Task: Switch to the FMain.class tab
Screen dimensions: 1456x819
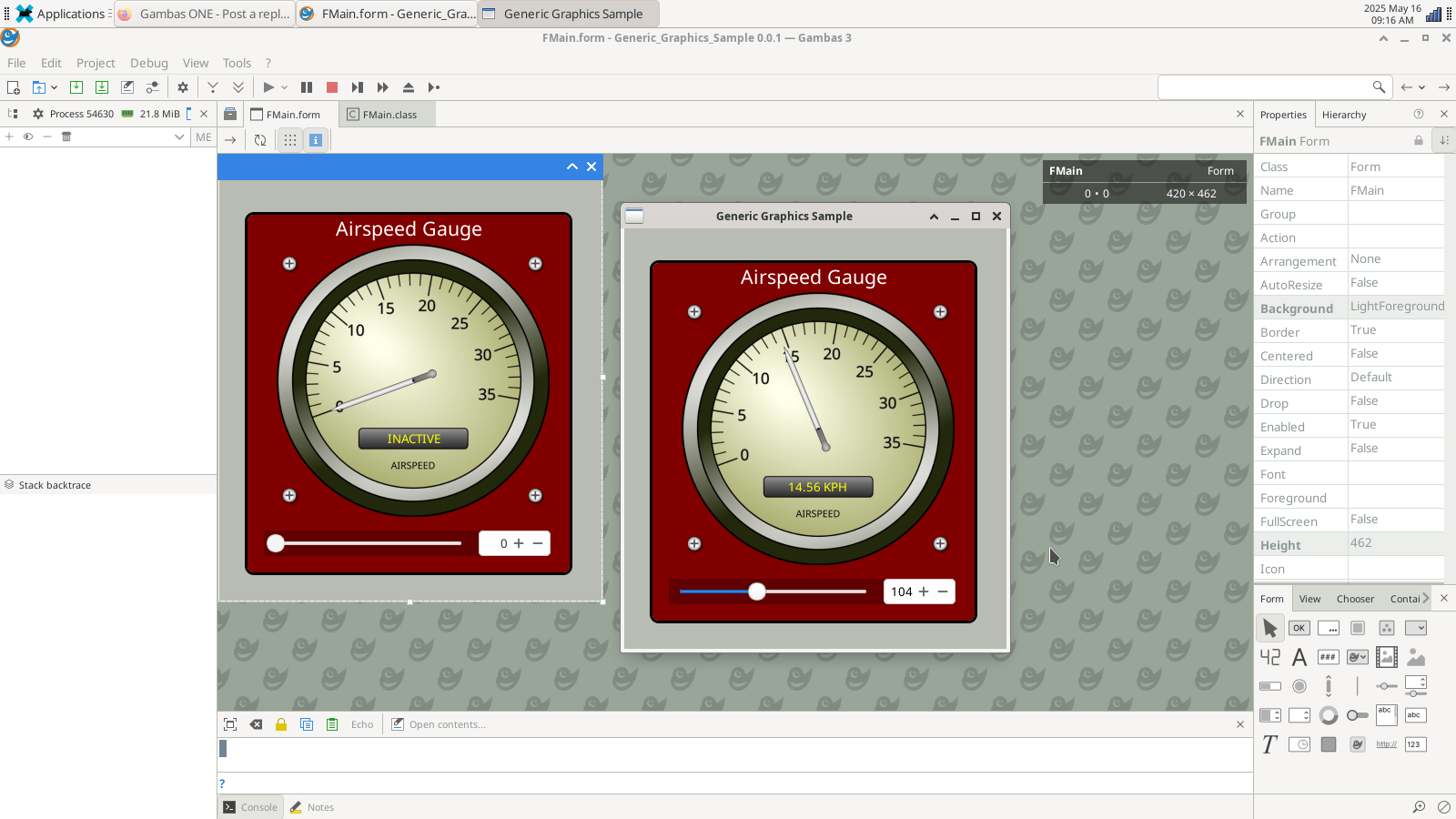Action: (389, 115)
